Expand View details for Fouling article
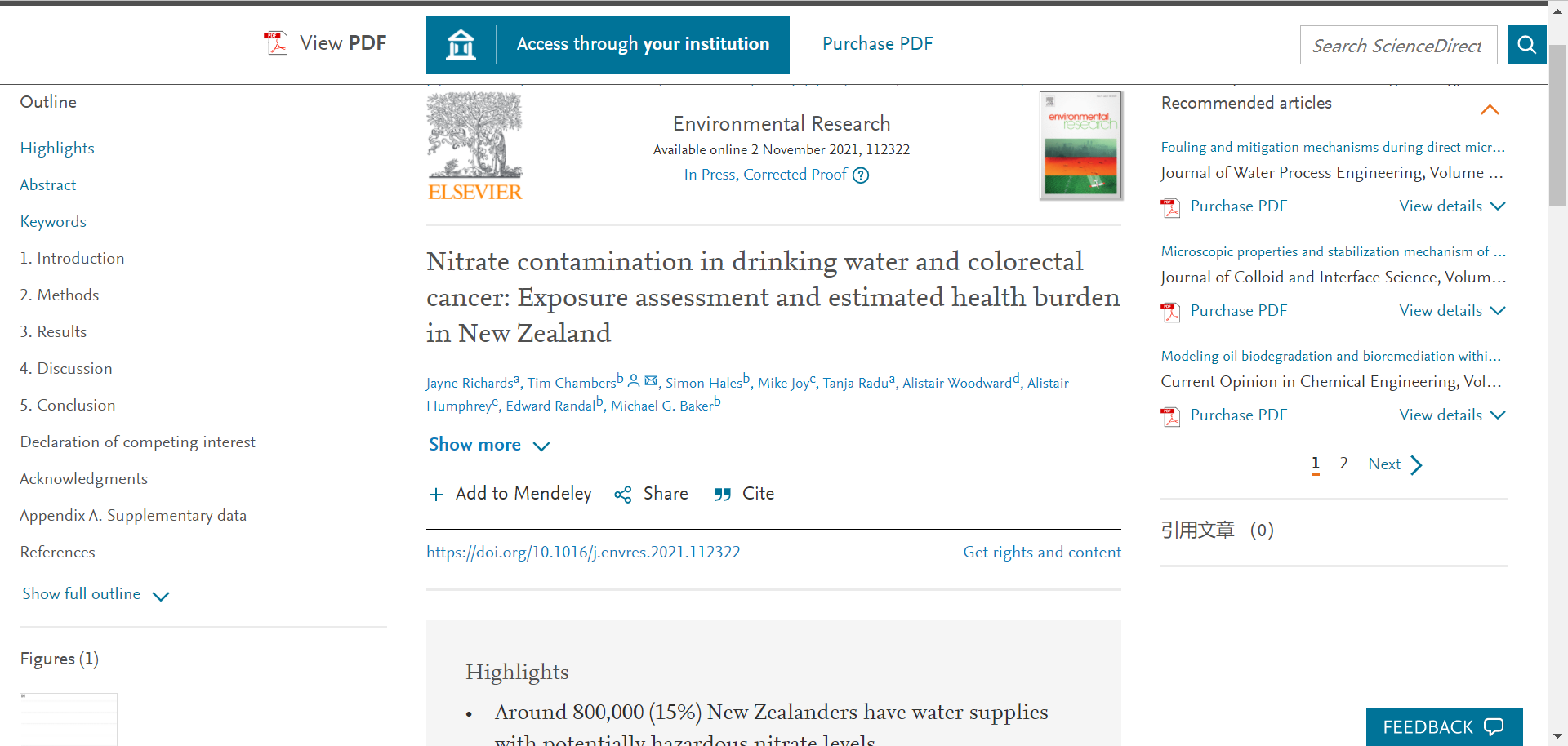The height and width of the screenshot is (746, 1568). point(1452,206)
